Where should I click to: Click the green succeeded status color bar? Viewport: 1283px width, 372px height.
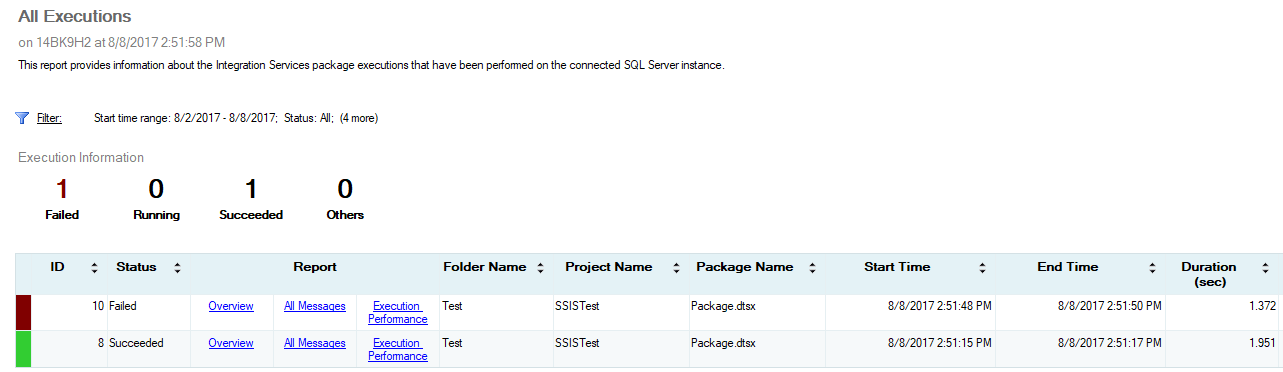point(24,349)
